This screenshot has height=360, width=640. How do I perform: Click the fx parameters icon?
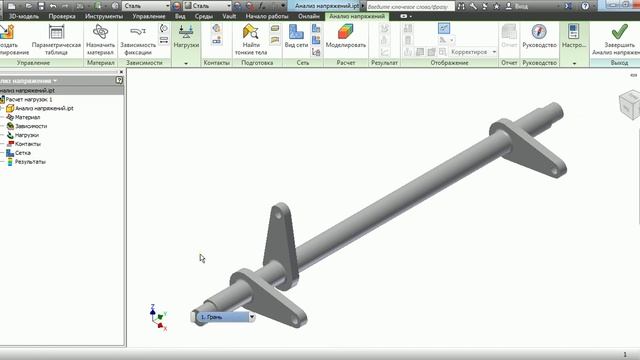pos(262,6)
